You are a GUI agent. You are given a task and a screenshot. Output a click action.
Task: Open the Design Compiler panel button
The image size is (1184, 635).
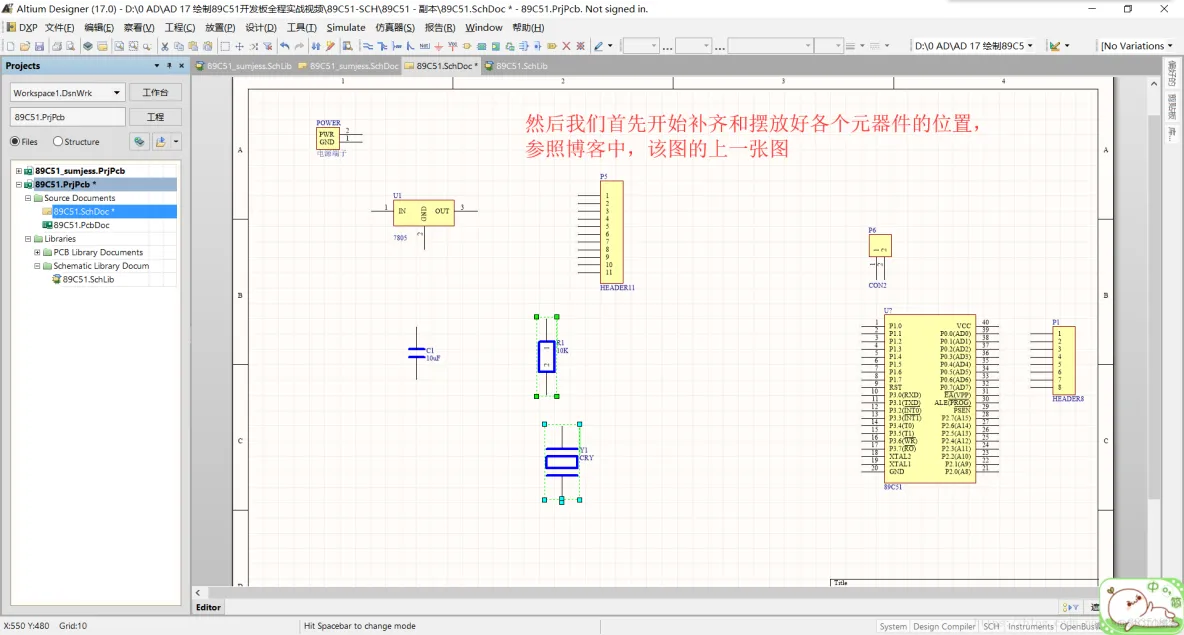point(944,627)
